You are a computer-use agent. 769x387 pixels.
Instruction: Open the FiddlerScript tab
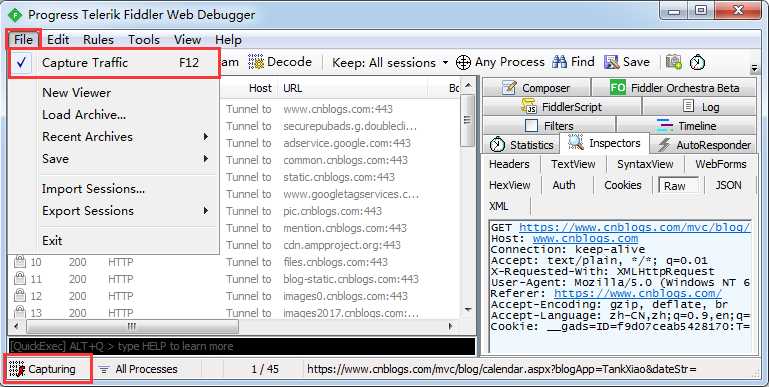click(x=562, y=106)
